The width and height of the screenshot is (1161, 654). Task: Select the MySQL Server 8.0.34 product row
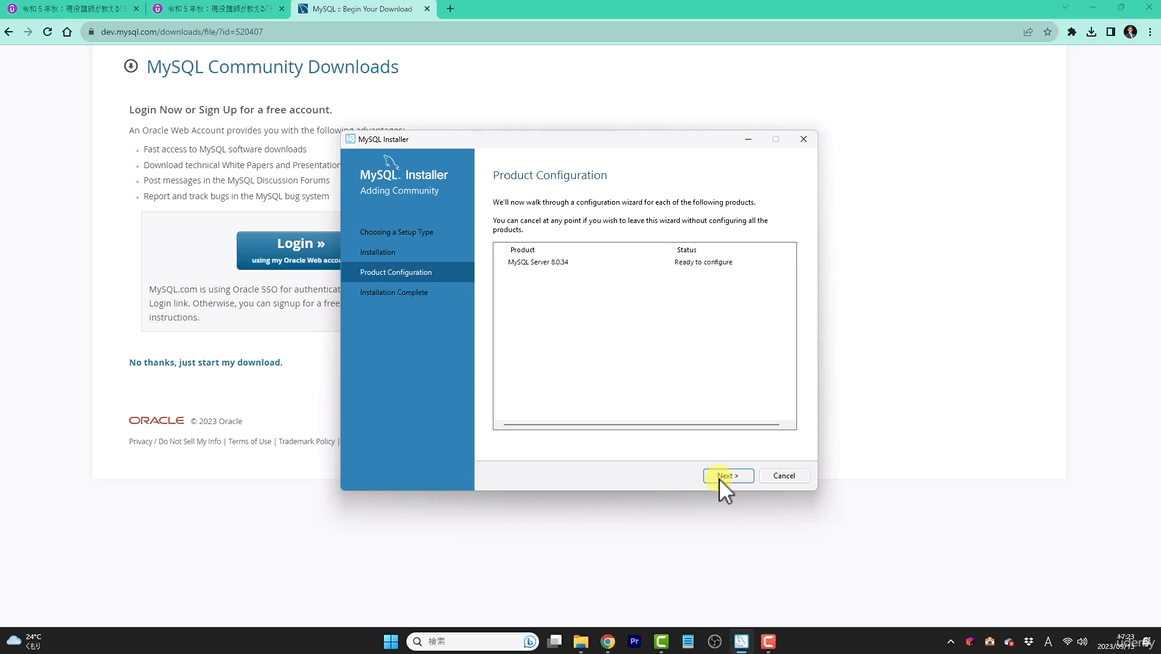(538, 262)
